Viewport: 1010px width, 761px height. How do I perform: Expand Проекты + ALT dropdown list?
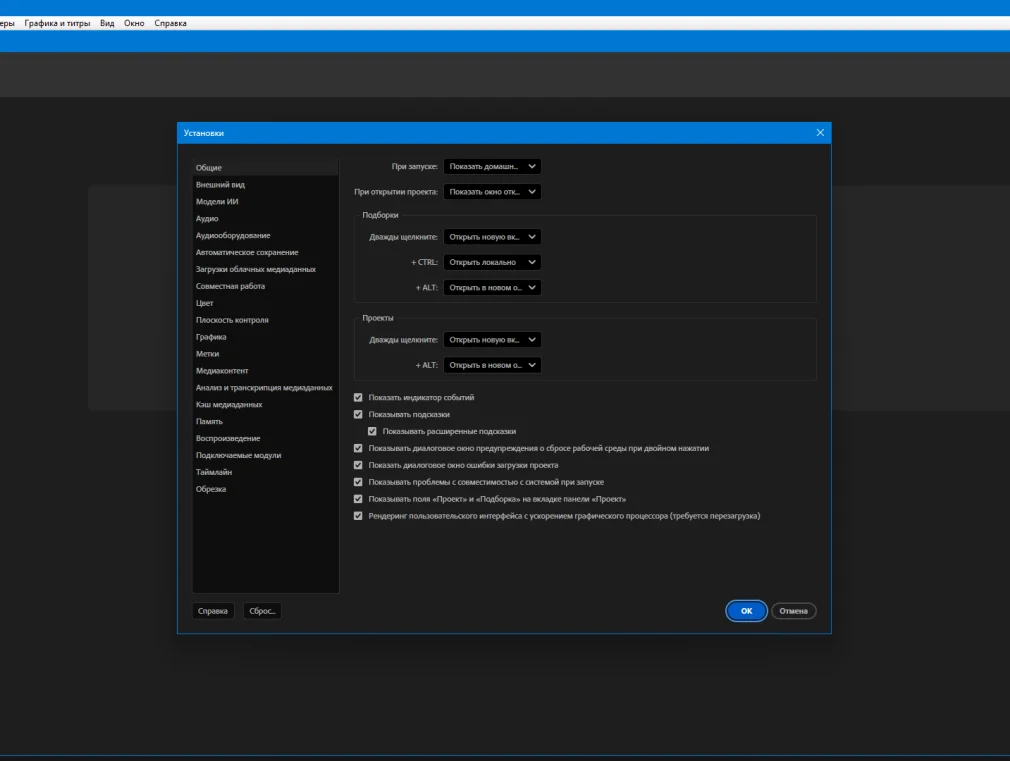pos(492,365)
